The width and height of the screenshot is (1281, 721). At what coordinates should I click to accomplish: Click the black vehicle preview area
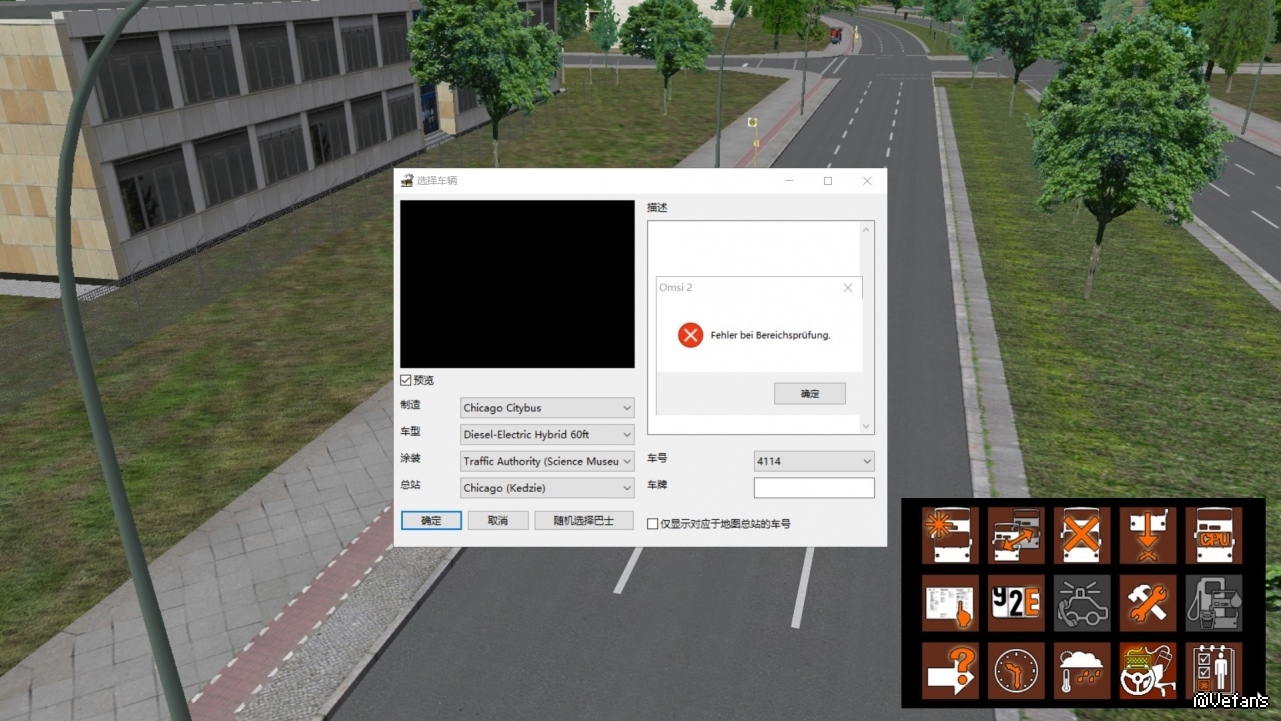(x=517, y=284)
